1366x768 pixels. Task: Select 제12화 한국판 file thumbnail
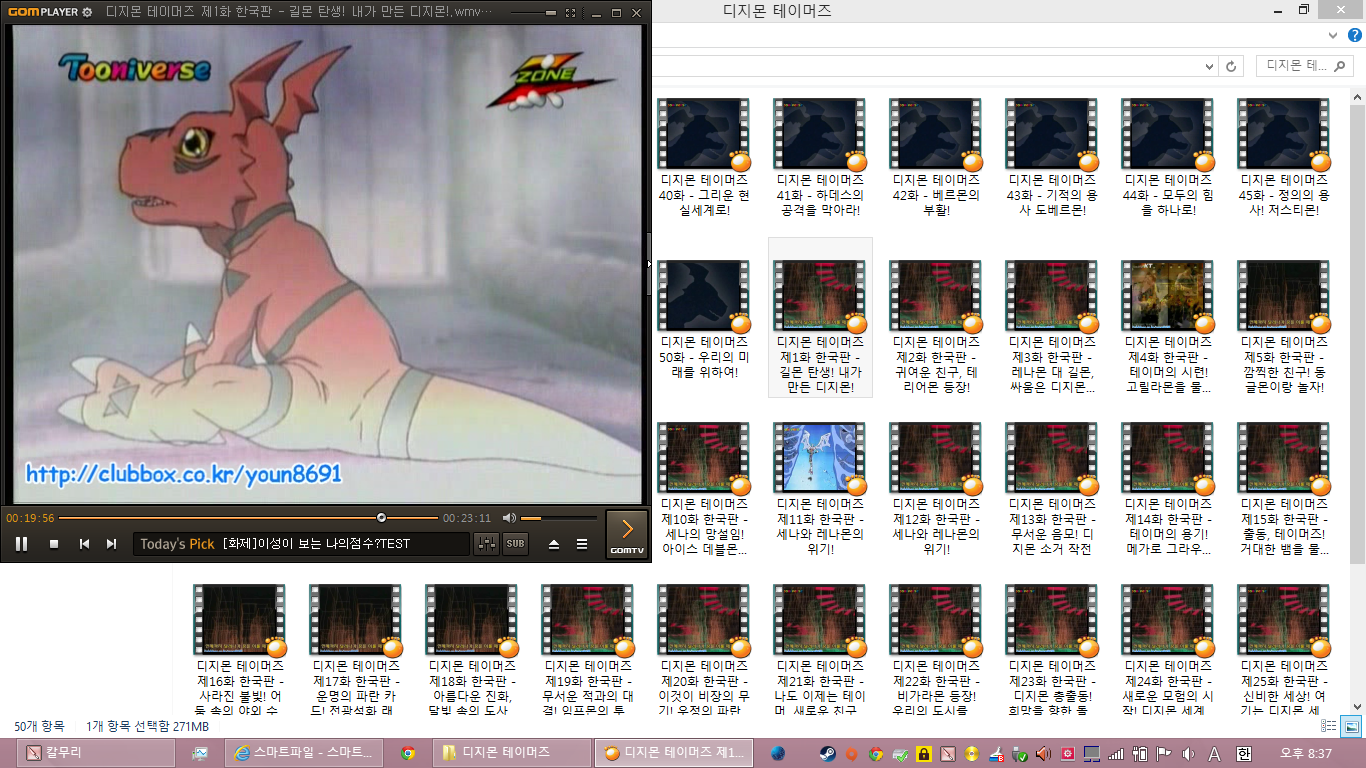coord(933,458)
